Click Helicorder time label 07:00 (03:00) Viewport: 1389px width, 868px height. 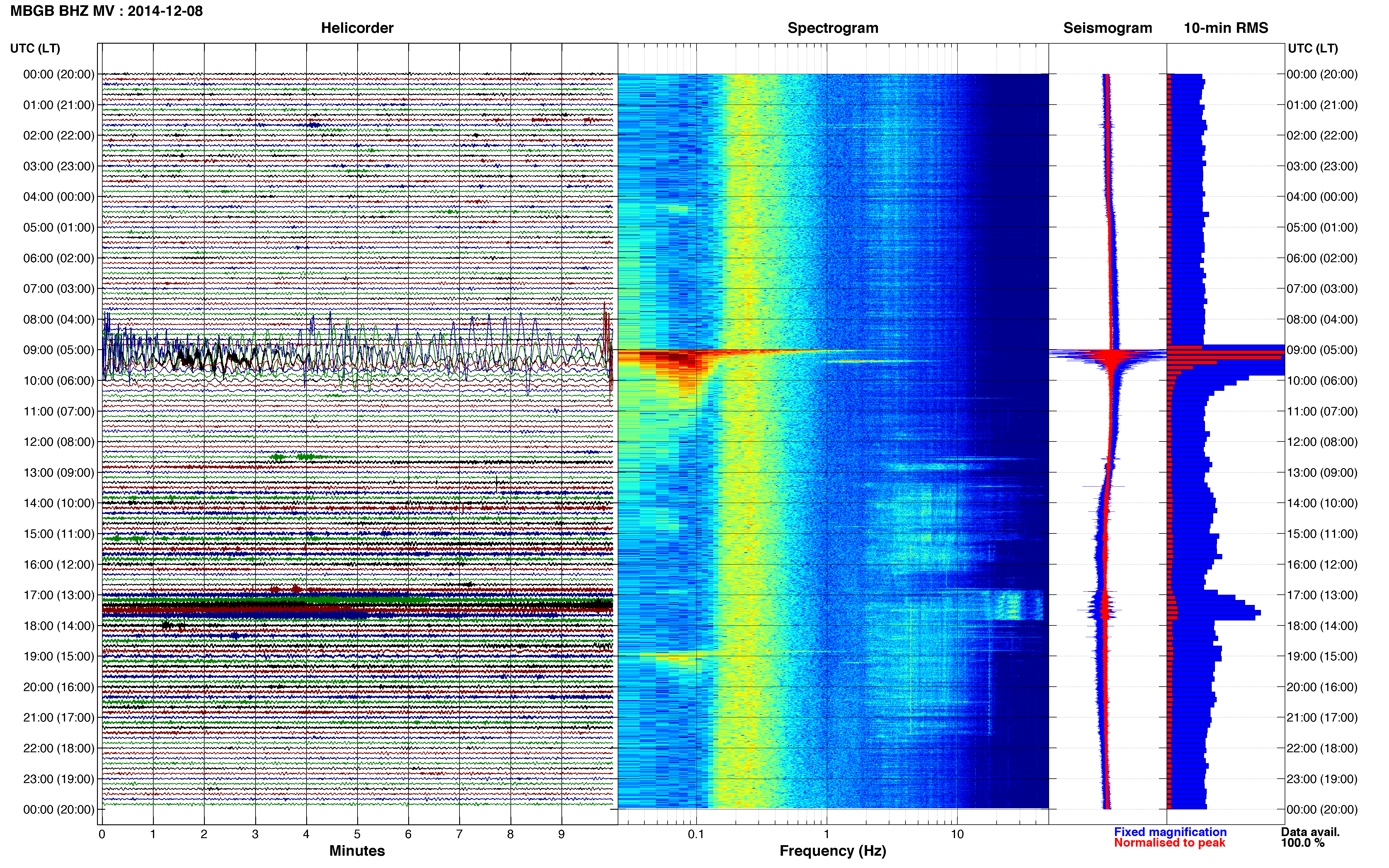59,288
